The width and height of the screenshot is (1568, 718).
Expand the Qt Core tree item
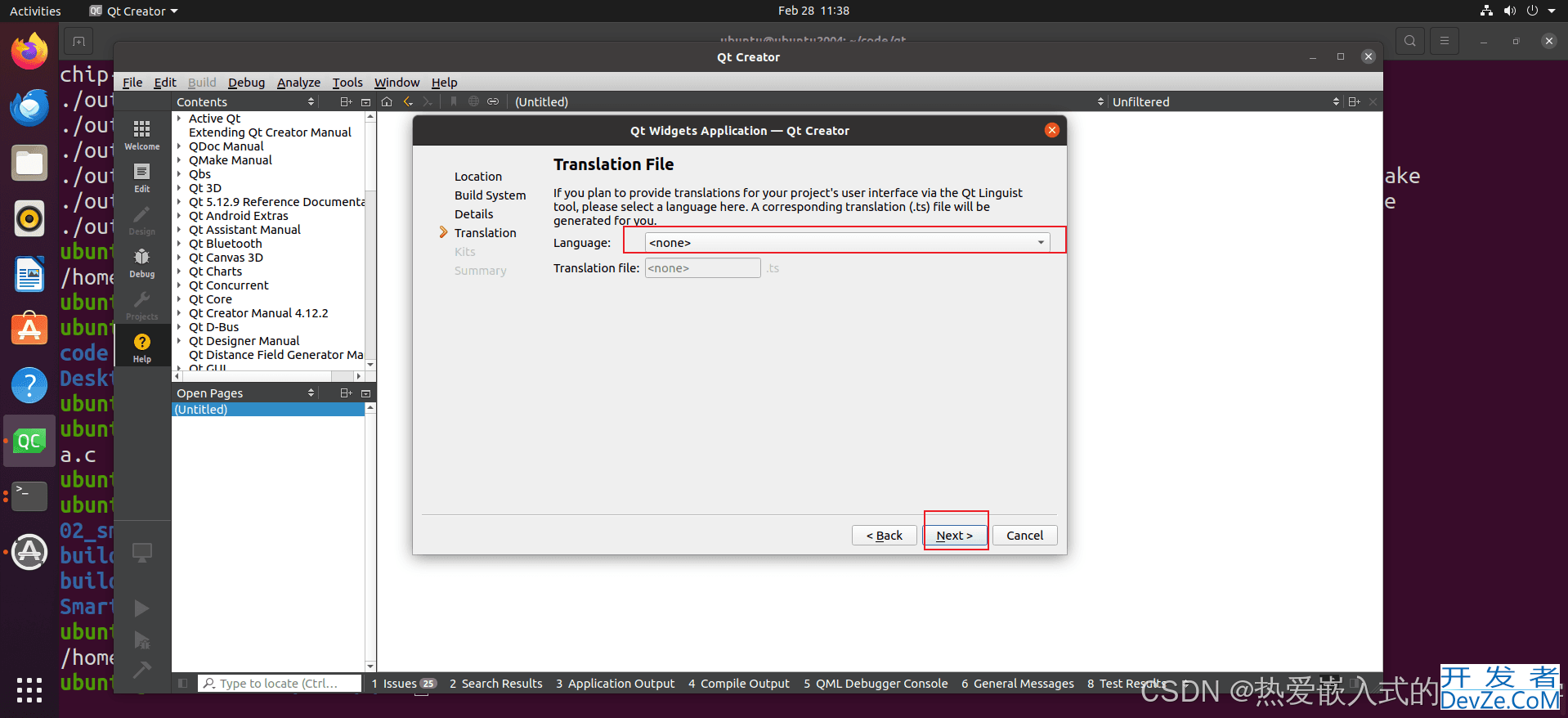pos(179,299)
